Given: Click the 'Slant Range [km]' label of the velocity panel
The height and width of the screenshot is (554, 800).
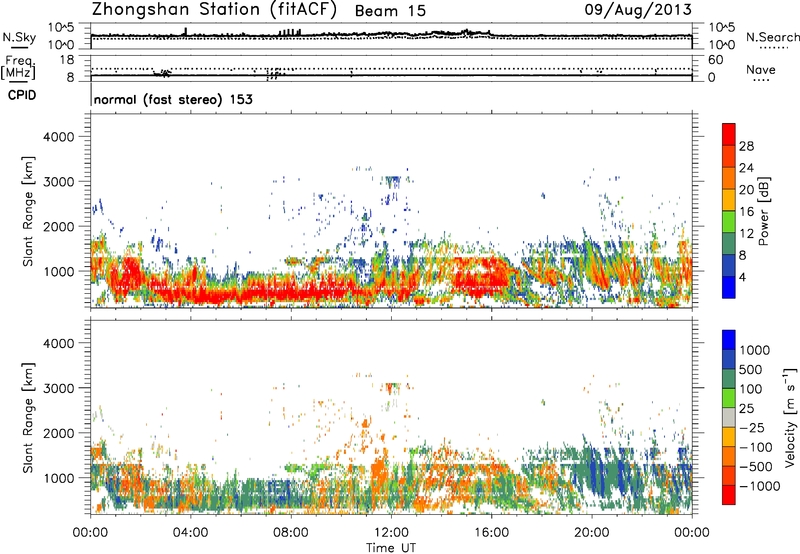Looking at the screenshot, I should [28, 417].
